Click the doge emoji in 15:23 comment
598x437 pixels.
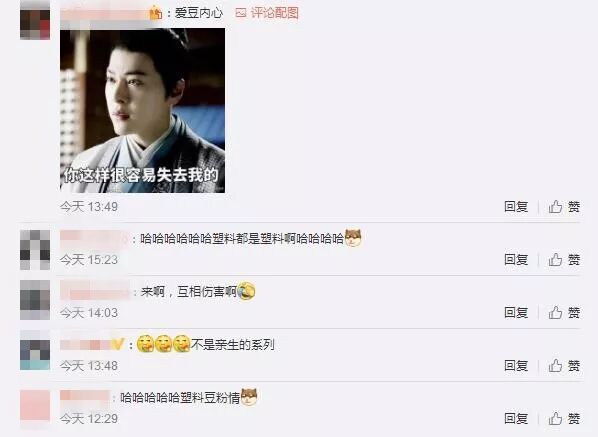[x=353, y=238]
